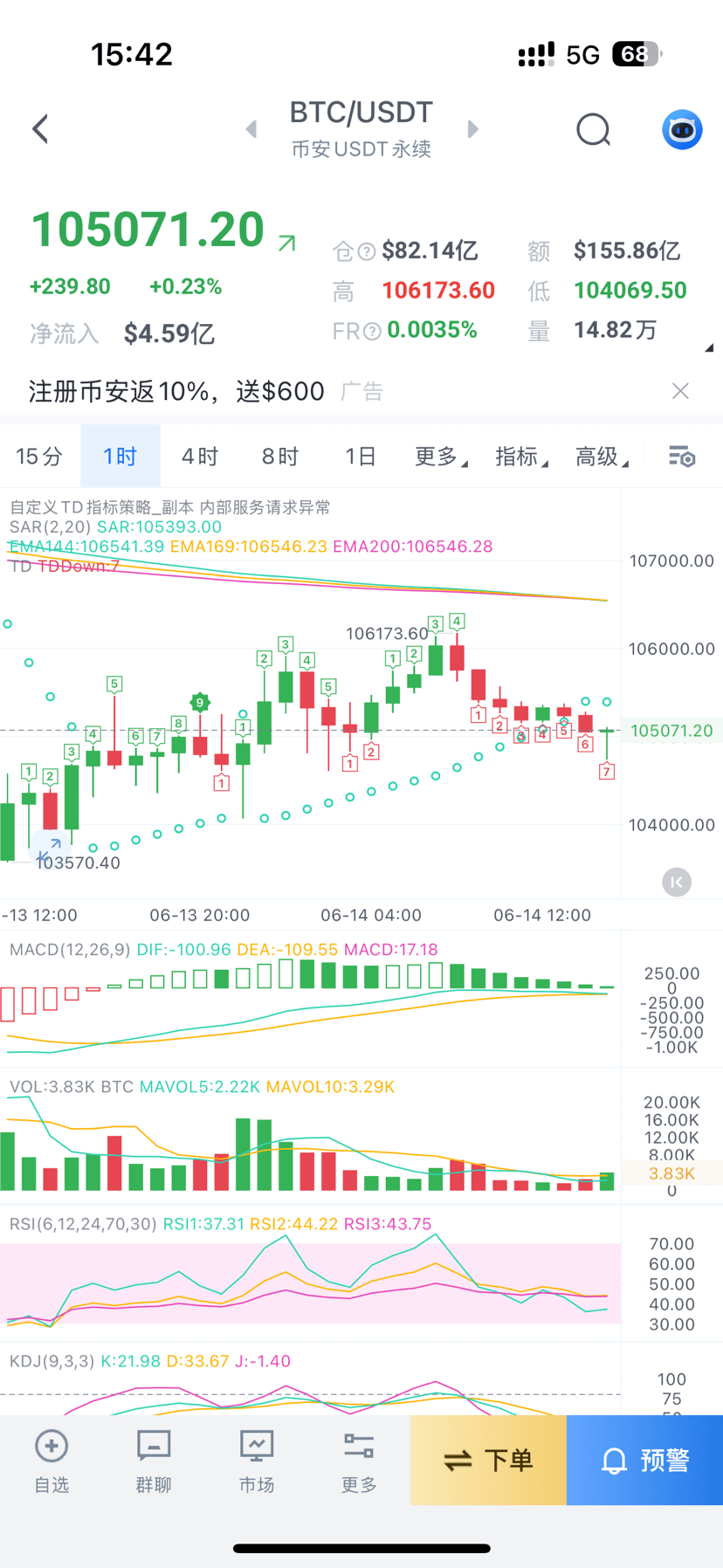Tap the RSI(6,12,24,70,30) label

tap(83, 1224)
